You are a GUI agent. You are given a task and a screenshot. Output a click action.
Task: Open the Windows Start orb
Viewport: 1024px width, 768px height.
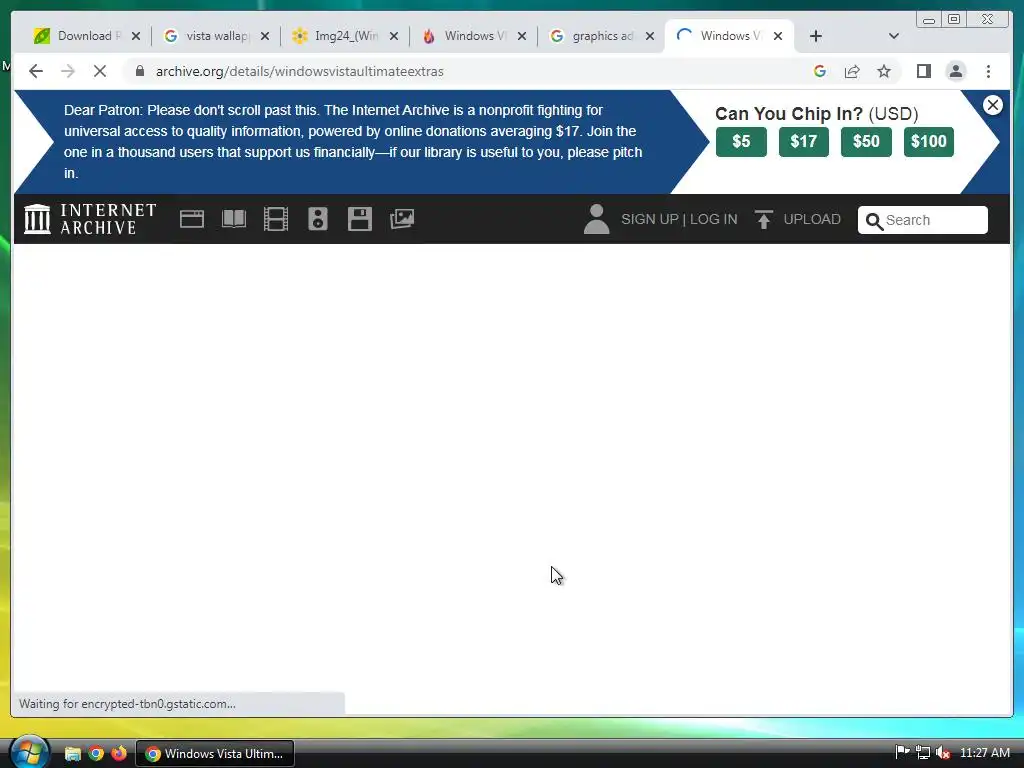pyautogui.click(x=29, y=752)
